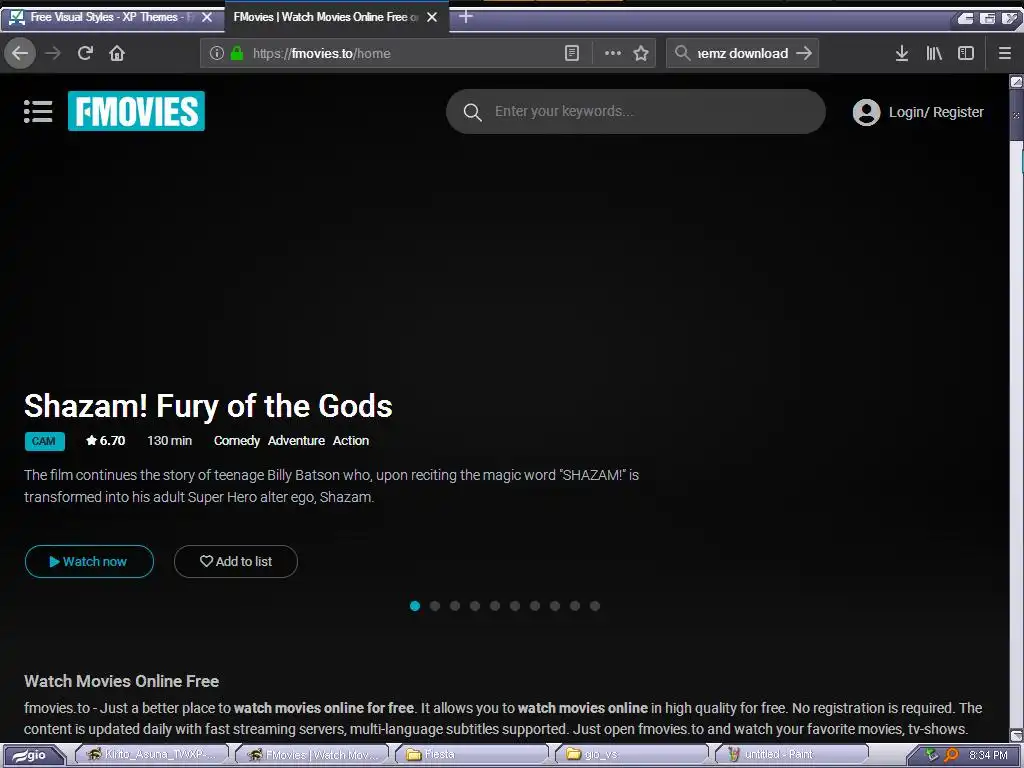The height and width of the screenshot is (768, 1024).
Task: Click the page vertical scrollbar thumb
Action: 1016,115
